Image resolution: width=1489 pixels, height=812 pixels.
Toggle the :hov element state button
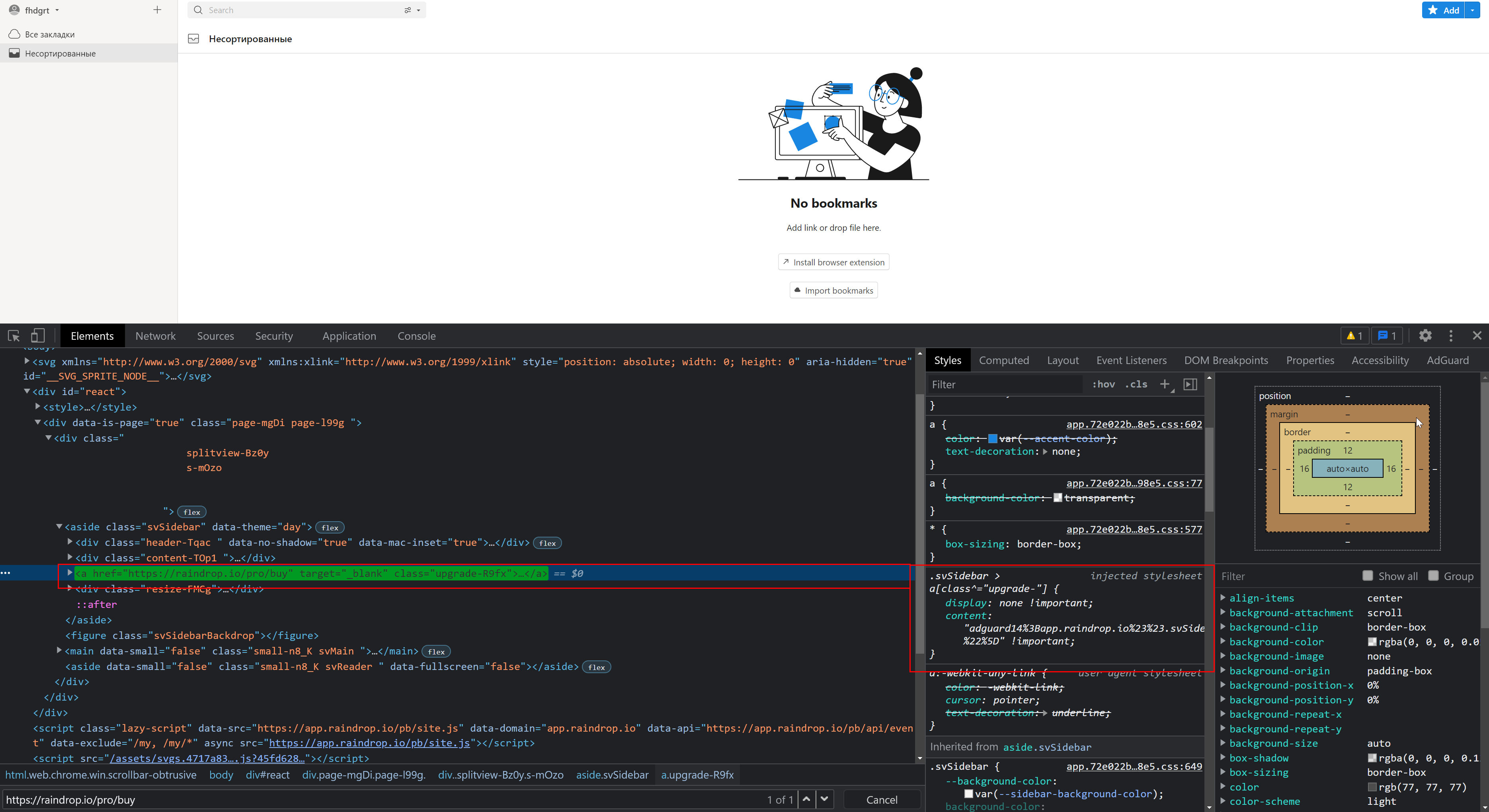tap(1103, 384)
